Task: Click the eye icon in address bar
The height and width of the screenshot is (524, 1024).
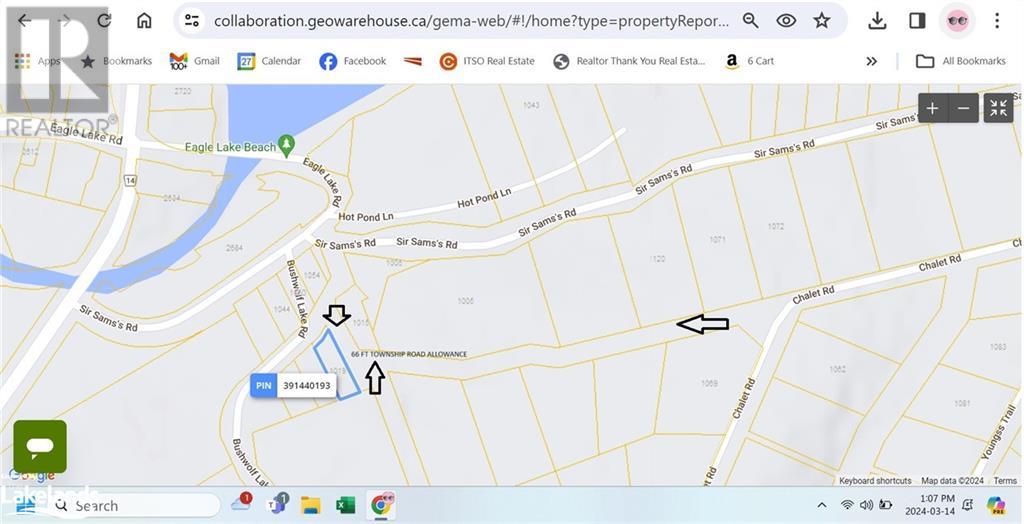Action: (787, 21)
